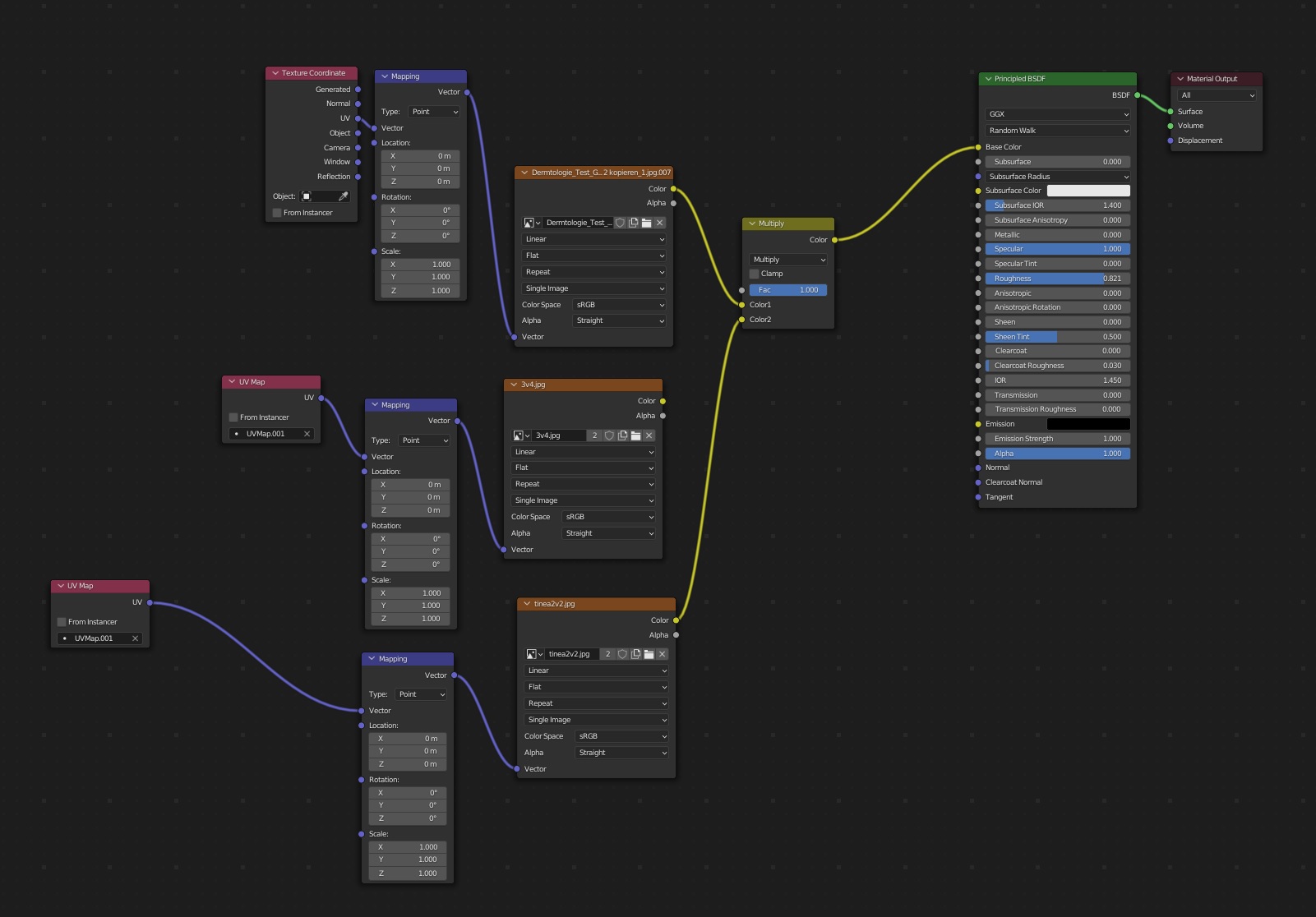Click Dermtologie_Test image name field

pos(578,223)
